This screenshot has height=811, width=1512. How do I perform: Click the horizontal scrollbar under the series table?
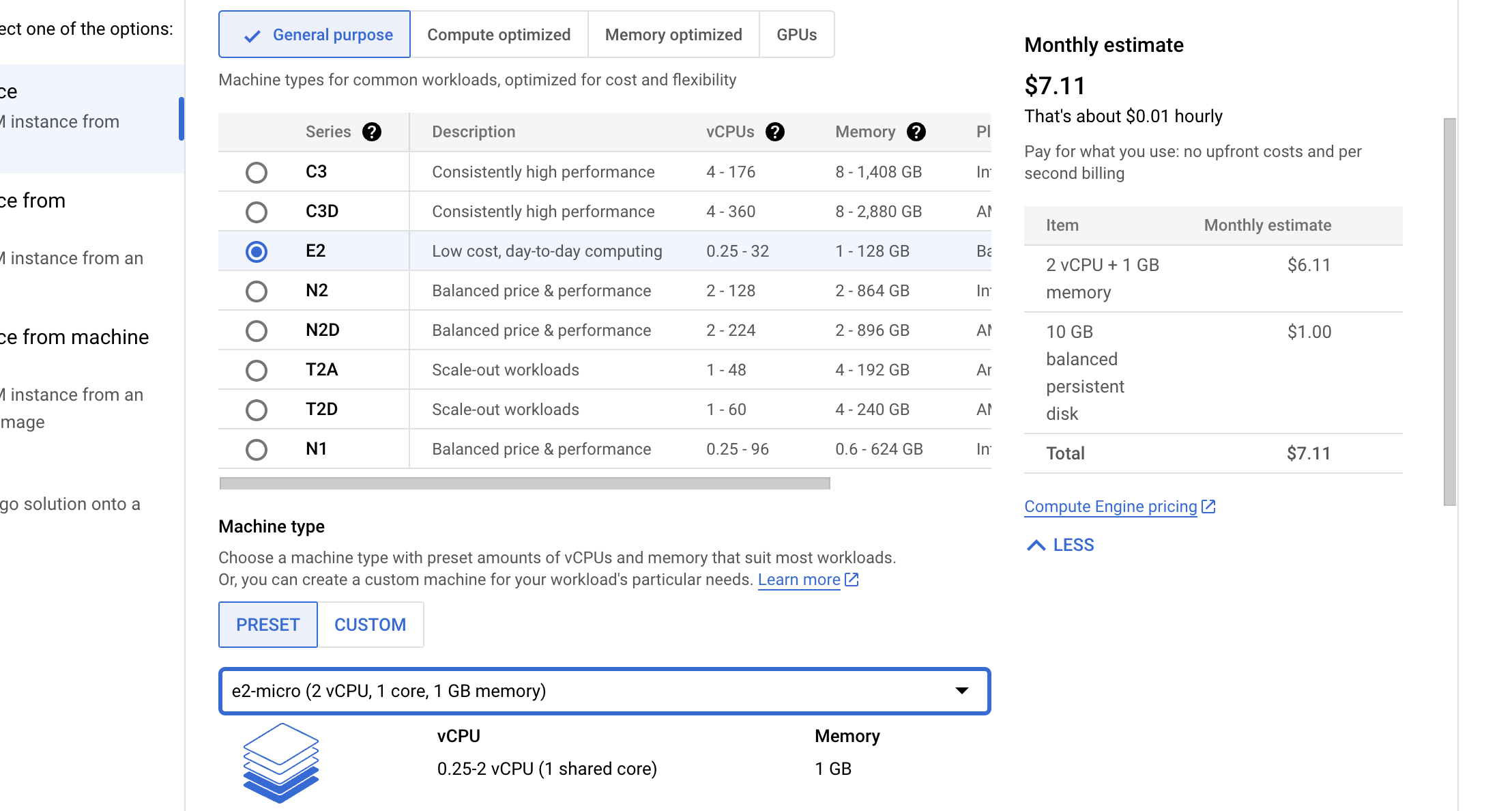(524, 483)
